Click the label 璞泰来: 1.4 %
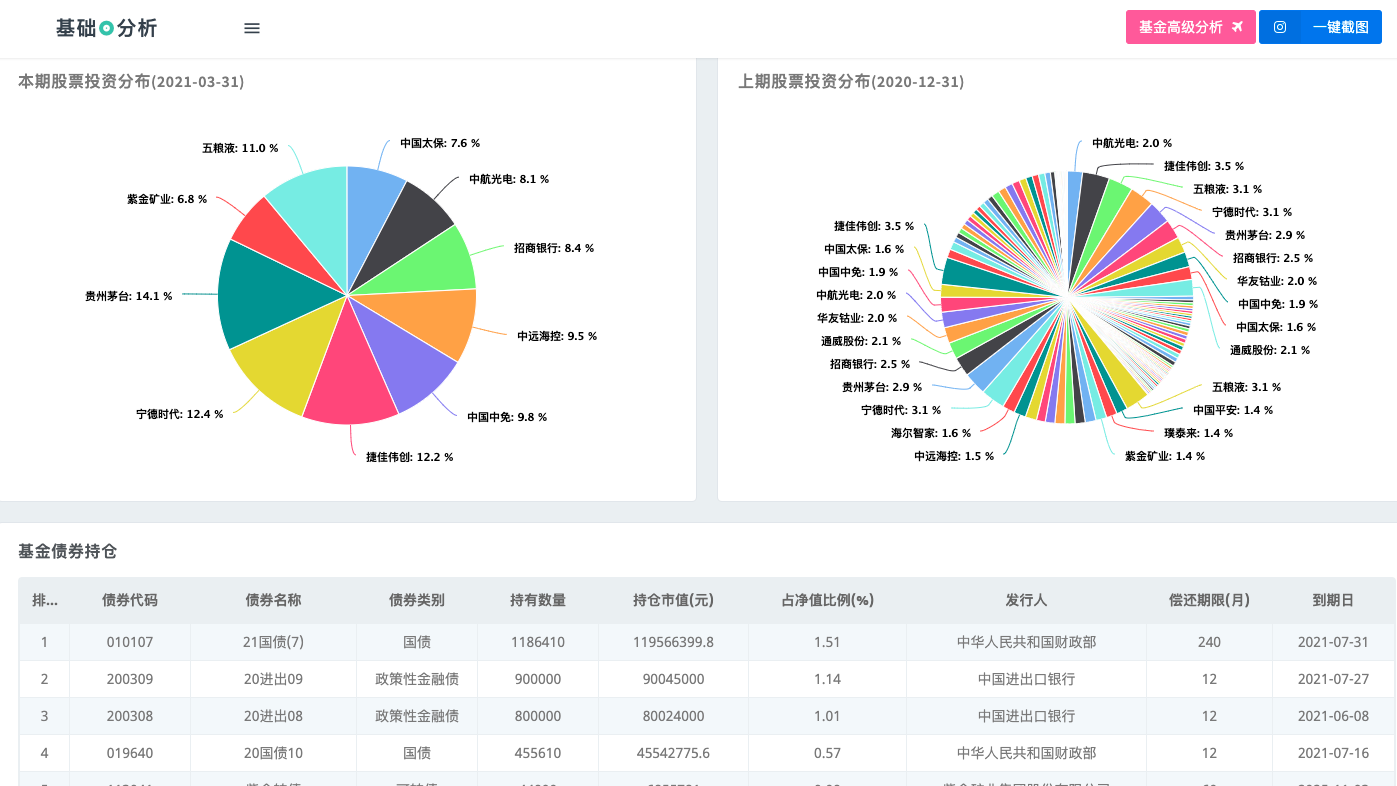 [x=1198, y=433]
